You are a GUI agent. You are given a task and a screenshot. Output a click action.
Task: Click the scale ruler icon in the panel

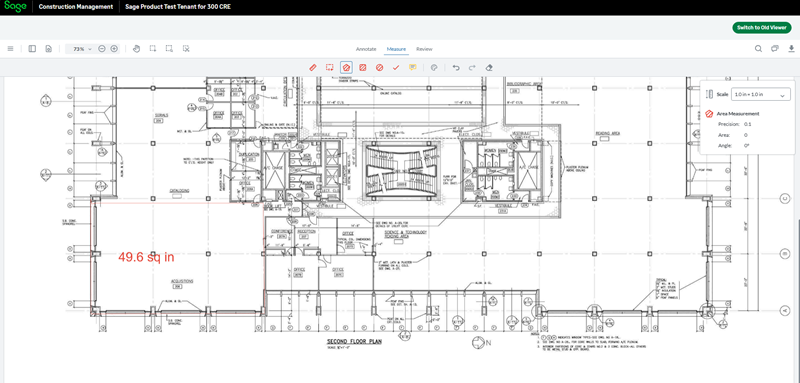tap(709, 94)
